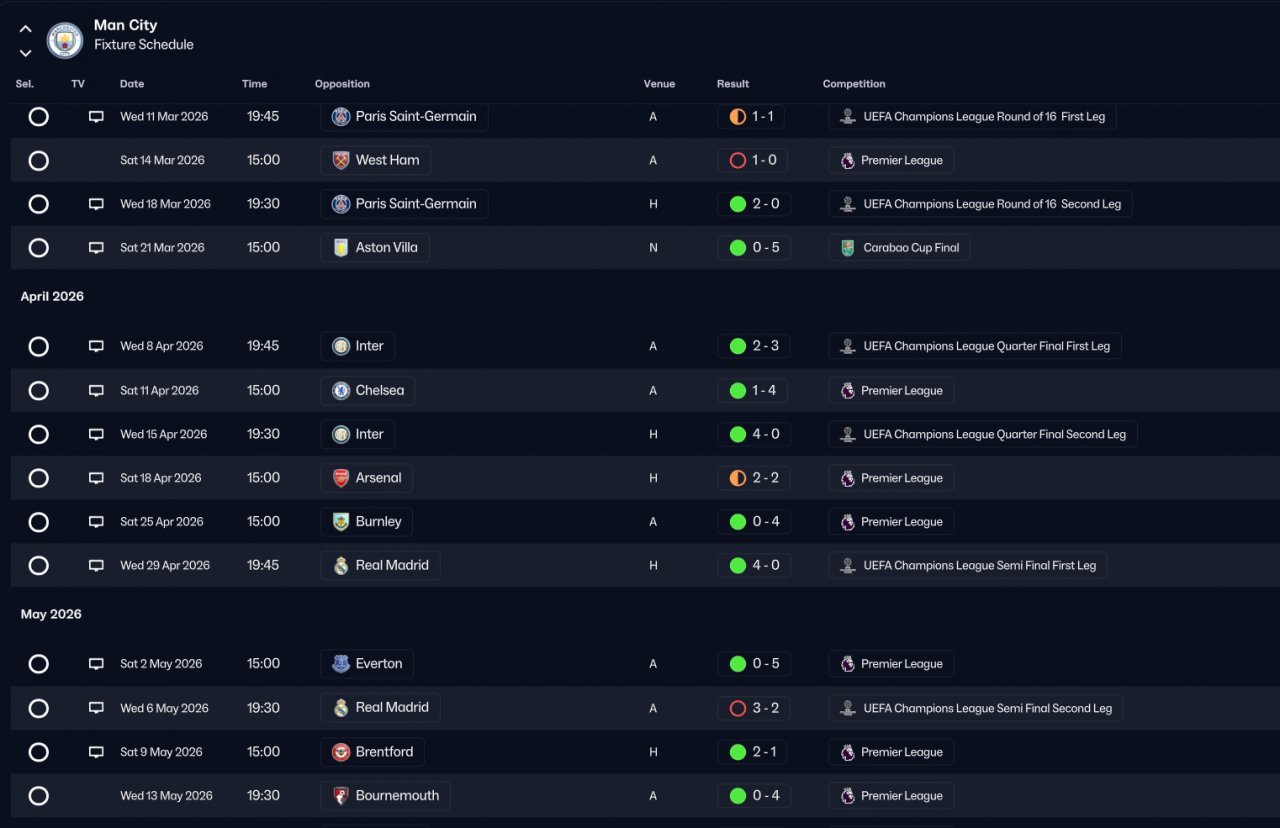This screenshot has width=1280, height=828.
Task: Click the Man City club badge icon
Action: point(65,39)
